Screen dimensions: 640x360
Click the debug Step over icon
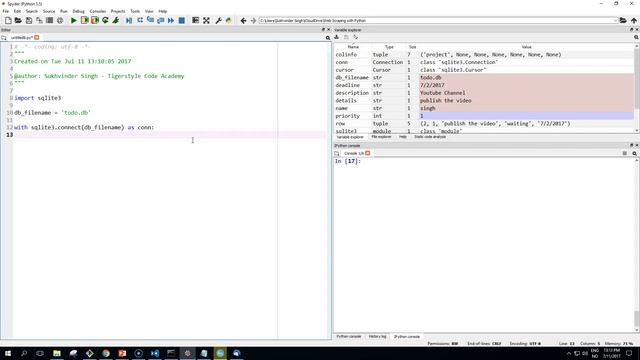point(140,20)
